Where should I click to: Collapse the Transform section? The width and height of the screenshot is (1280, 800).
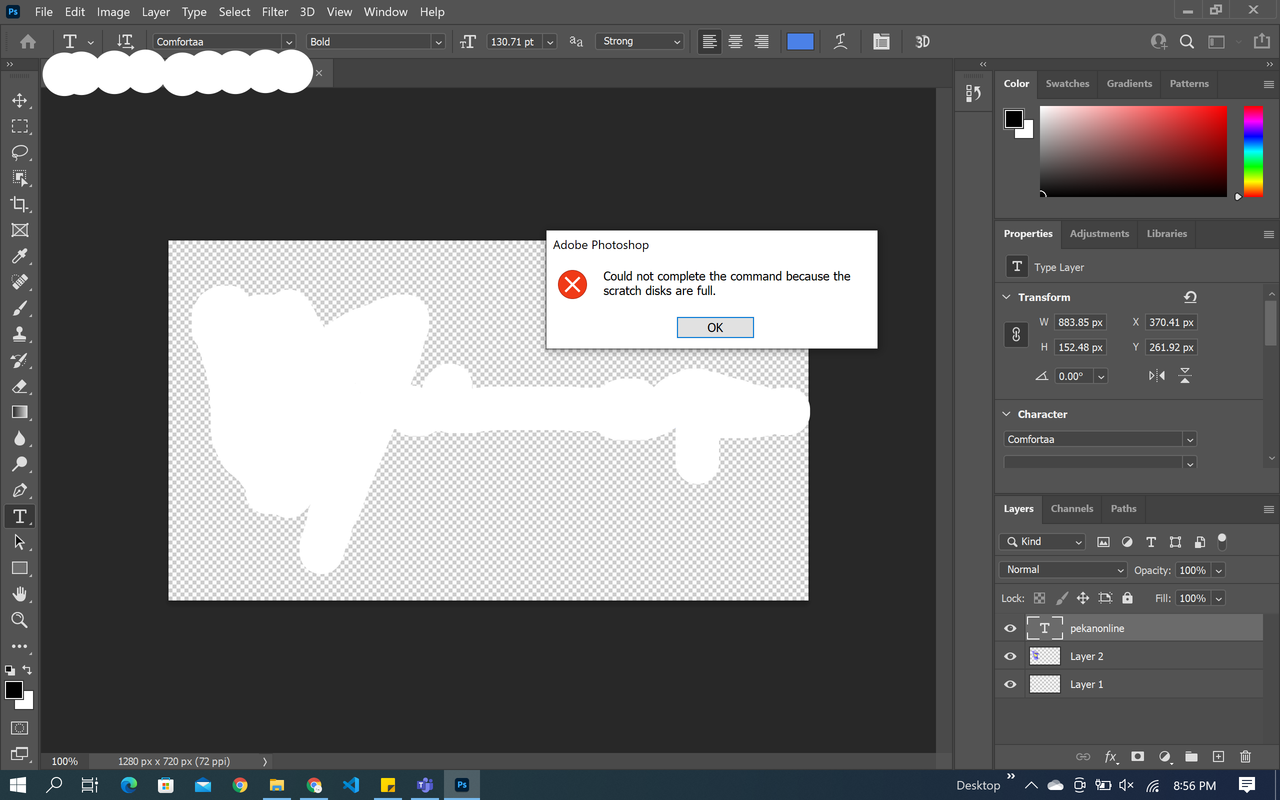pos(1007,297)
